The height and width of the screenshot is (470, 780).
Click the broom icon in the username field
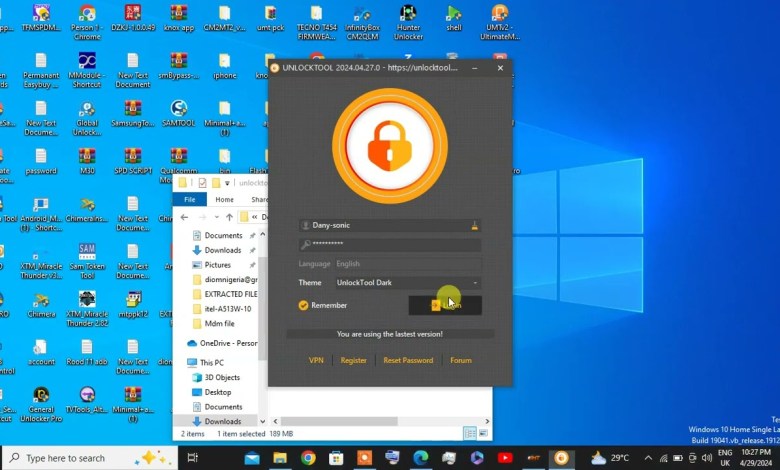click(474, 226)
